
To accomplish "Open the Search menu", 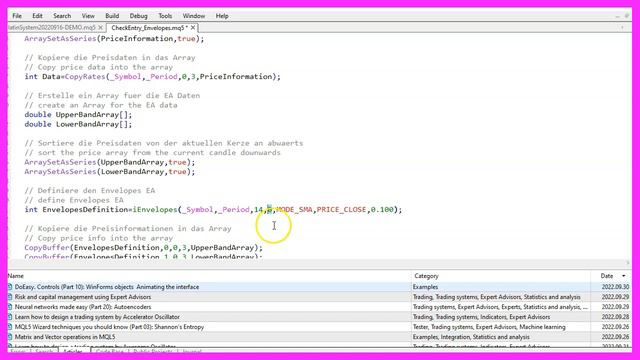I will point(62,16).
